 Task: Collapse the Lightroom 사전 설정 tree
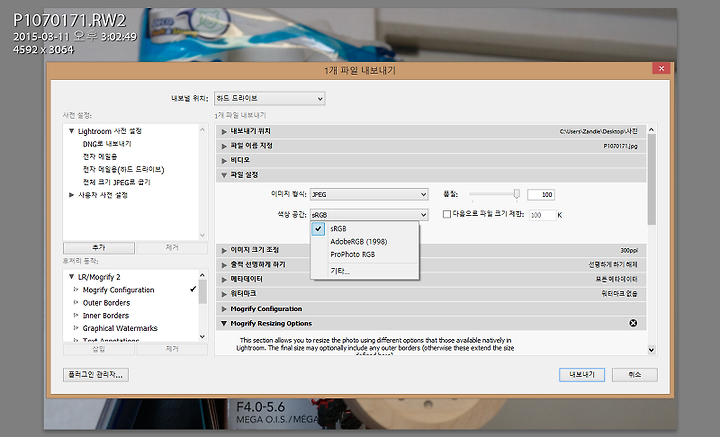click(71, 131)
